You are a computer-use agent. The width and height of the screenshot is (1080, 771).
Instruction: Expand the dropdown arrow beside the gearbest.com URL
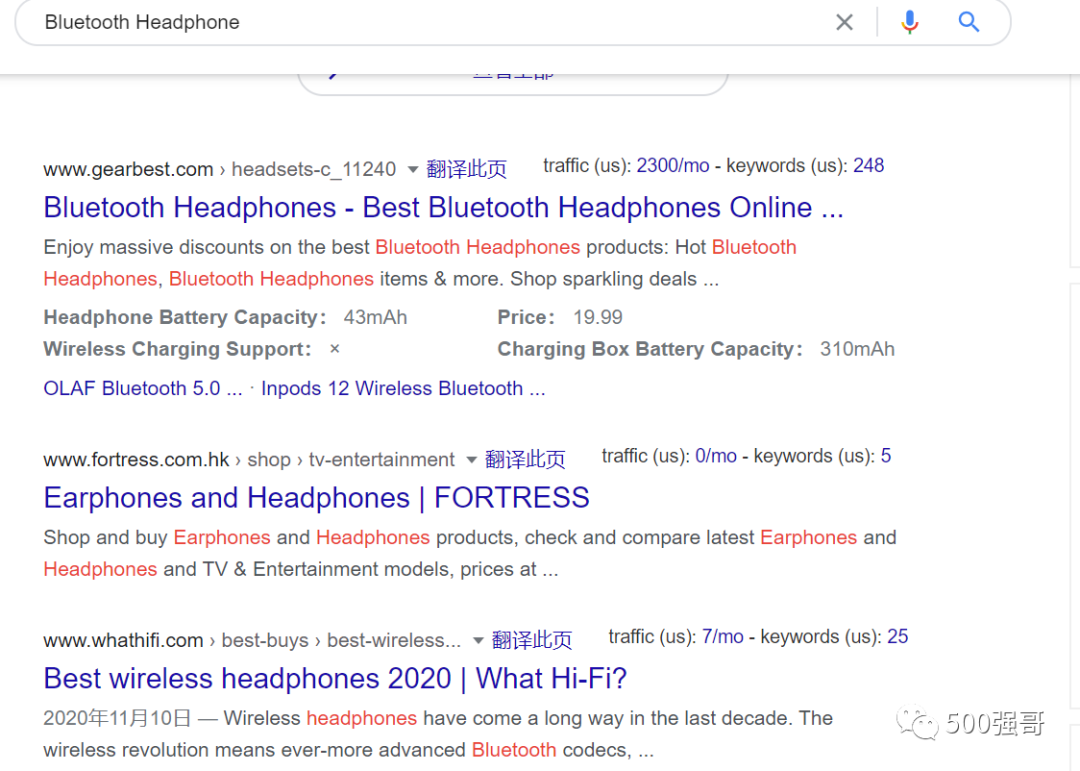[x=413, y=169]
